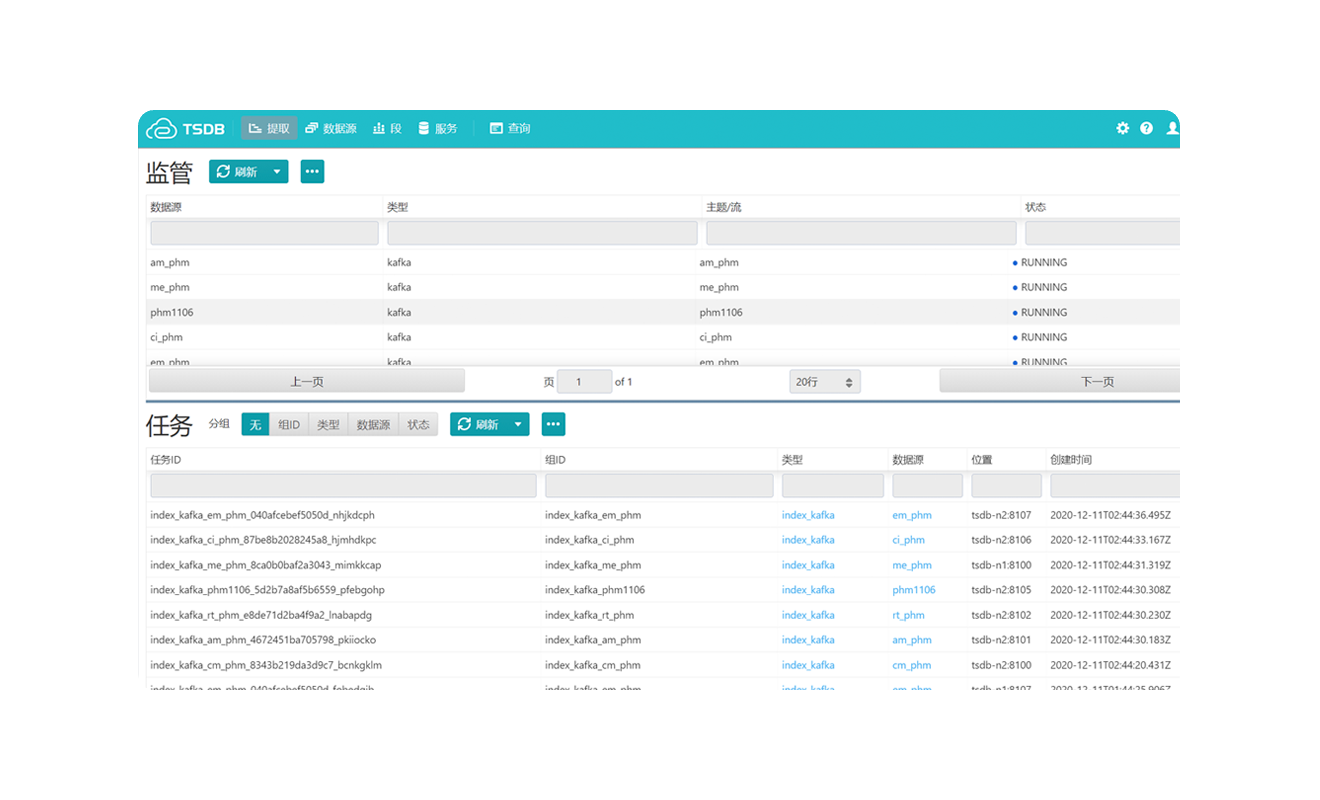
Task: Click task index_kafka_ci_phm_87be8b2028245a8_hjmhdkpc
Action: [x=263, y=540]
